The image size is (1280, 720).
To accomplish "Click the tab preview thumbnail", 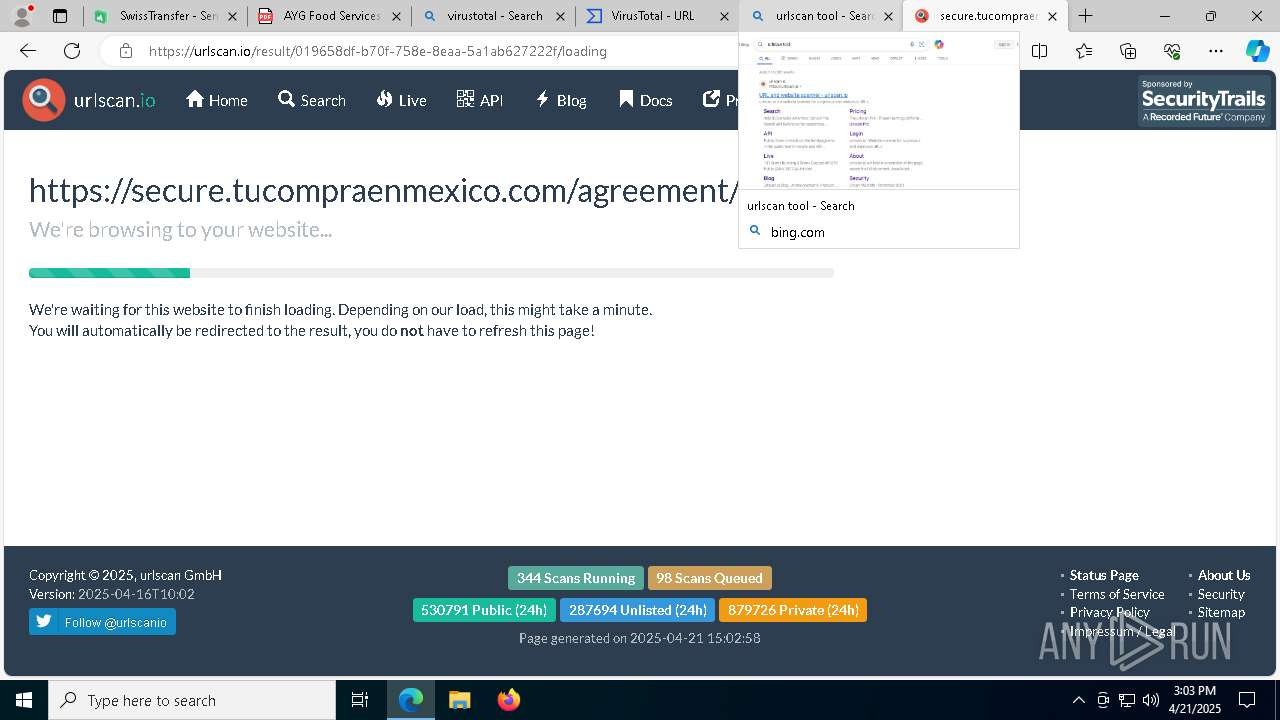I will (879, 112).
